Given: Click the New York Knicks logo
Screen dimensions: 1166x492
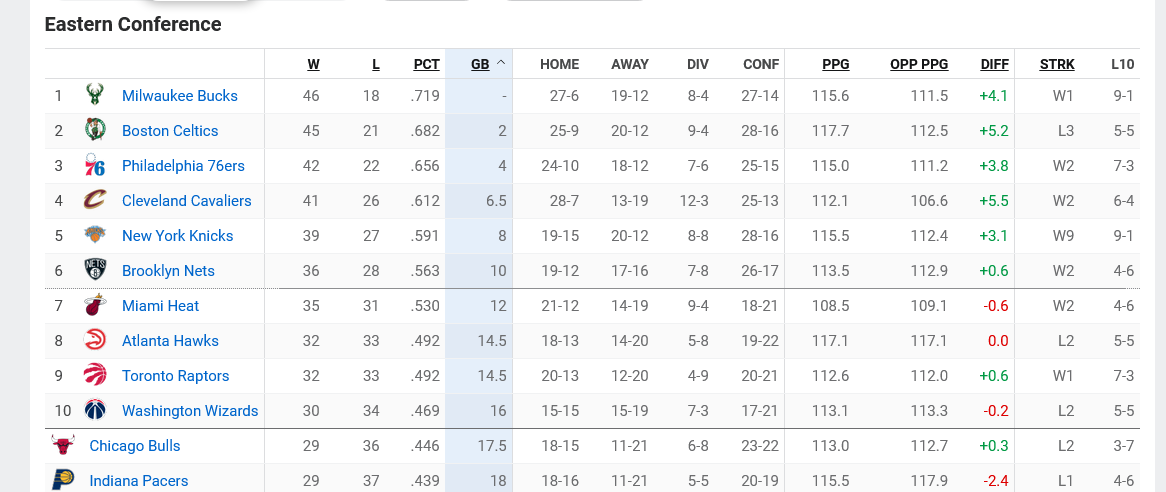Looking at the screenshot, I should pos(95,236).
